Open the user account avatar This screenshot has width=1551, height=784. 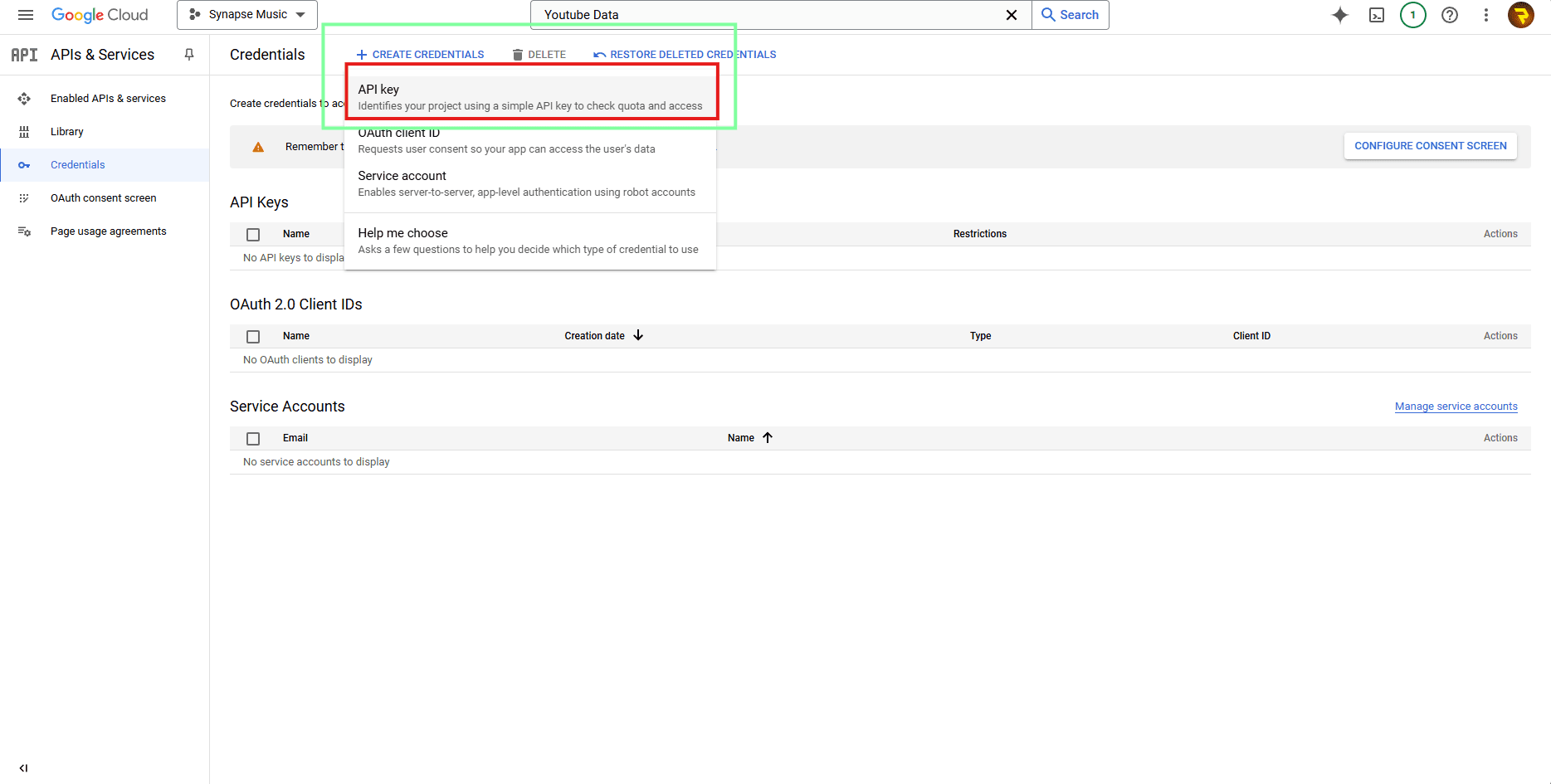[x=1521, y=15]
